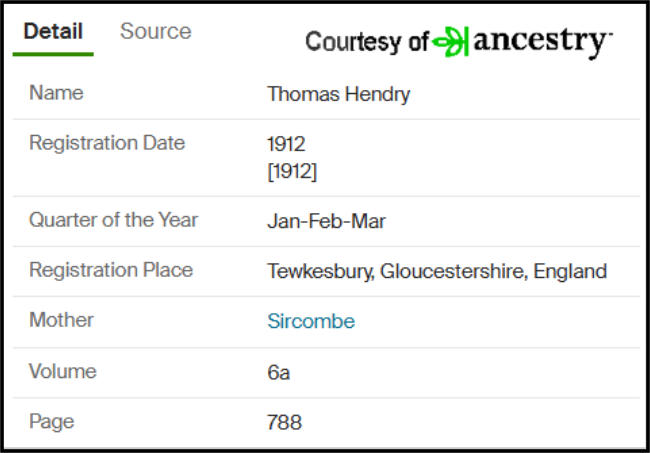This screenshot has height=453, width=650.
Task: Click the Quarter of the Year label
Action: tap(114, 220)
